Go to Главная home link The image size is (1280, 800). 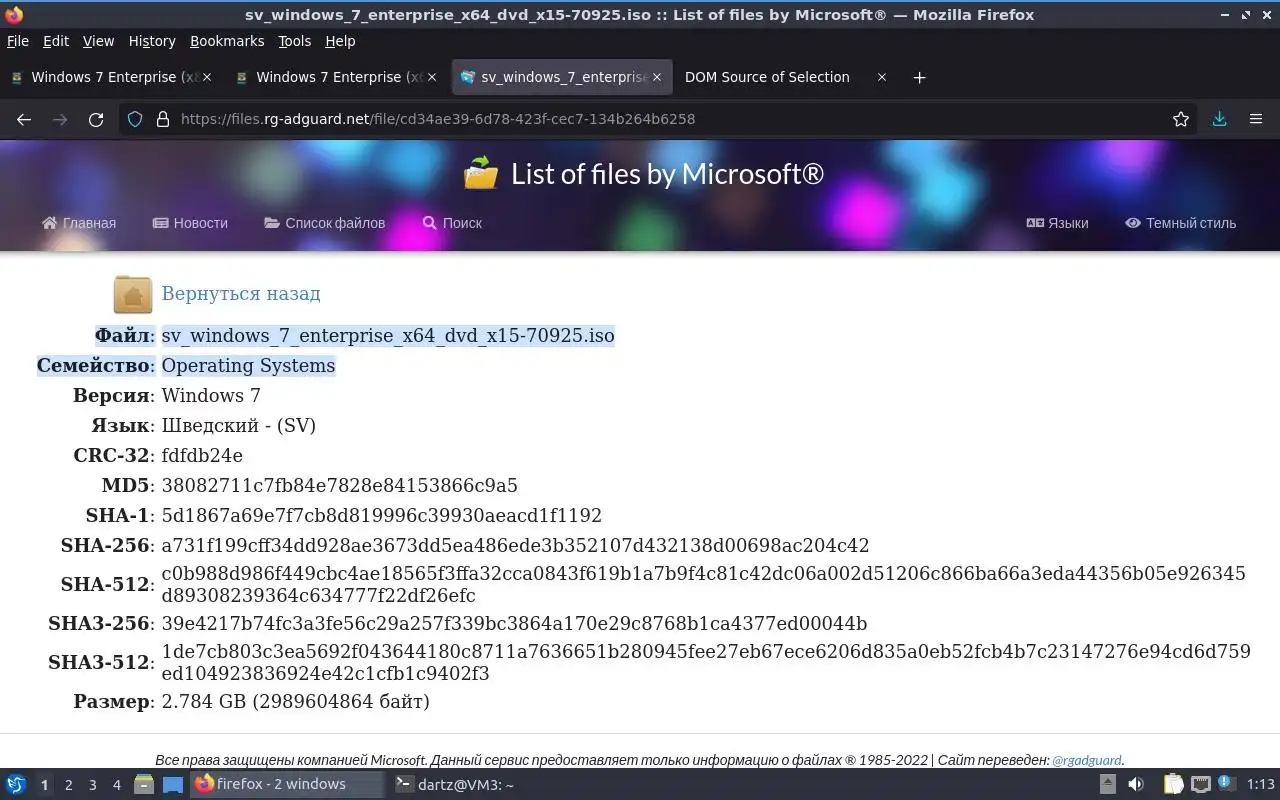tap(79, 223)
